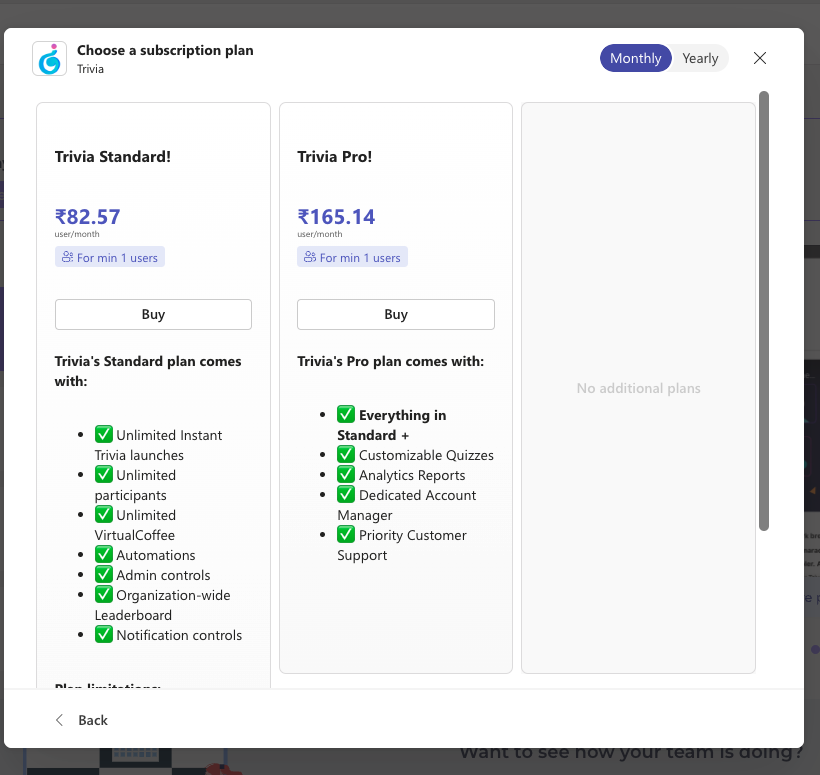
Task: Click 'Trivia's Pro plan comes with:' text
Action: [390, 361]
